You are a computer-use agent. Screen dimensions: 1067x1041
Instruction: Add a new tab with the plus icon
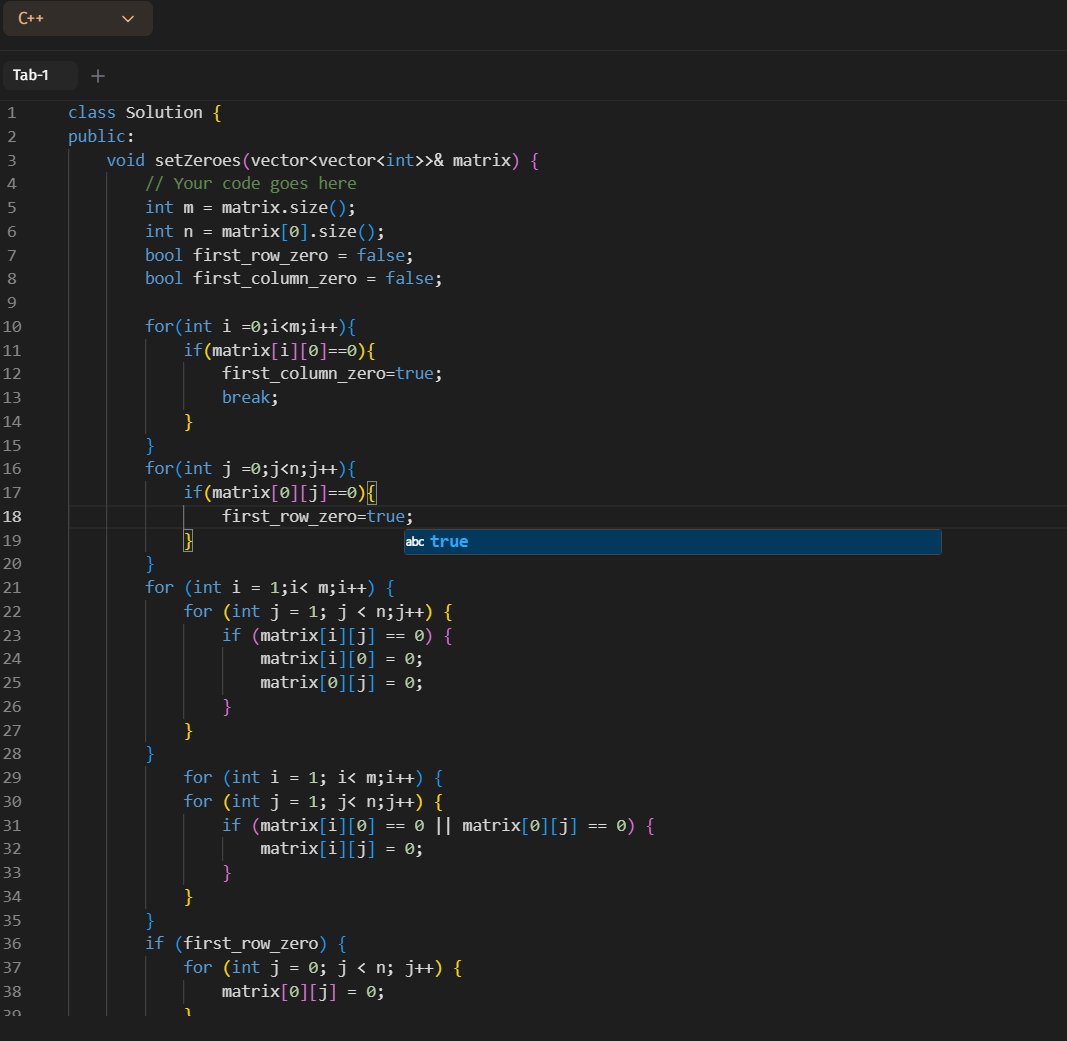point(98,76)
